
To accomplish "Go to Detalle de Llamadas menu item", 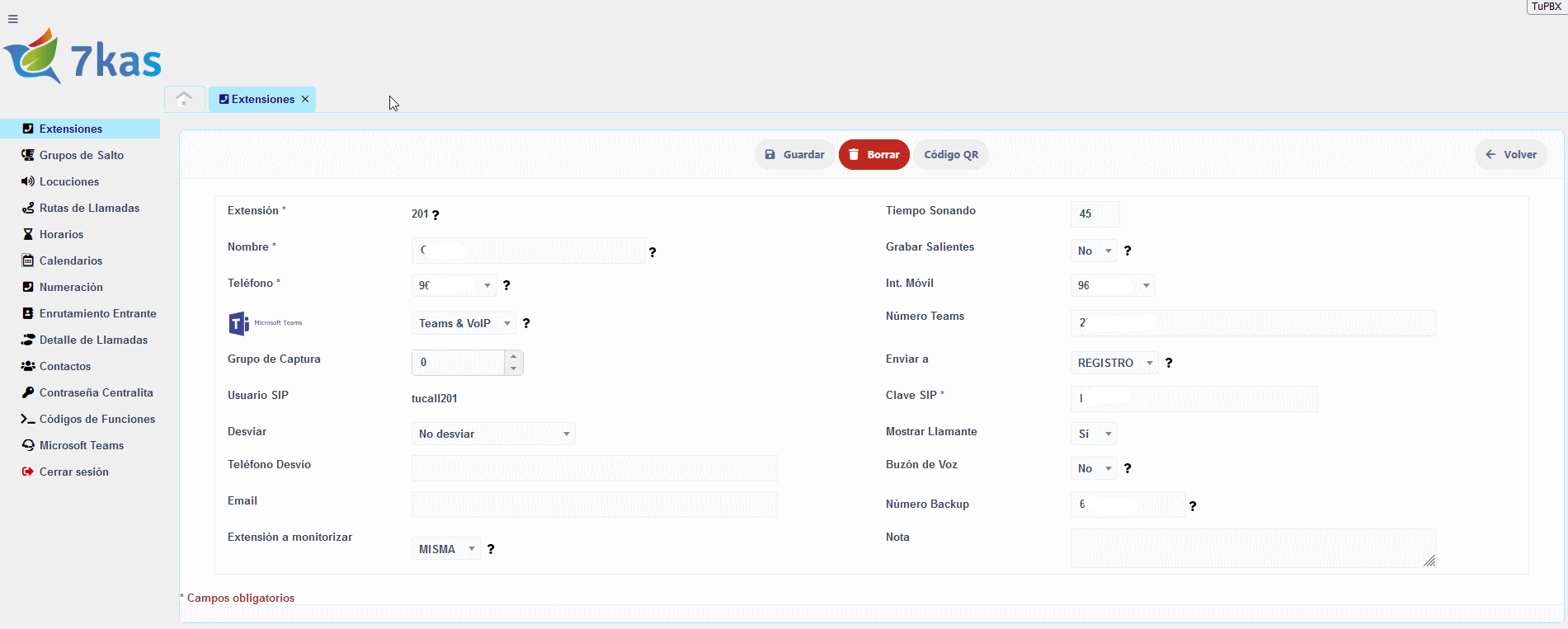I will 93,340.
